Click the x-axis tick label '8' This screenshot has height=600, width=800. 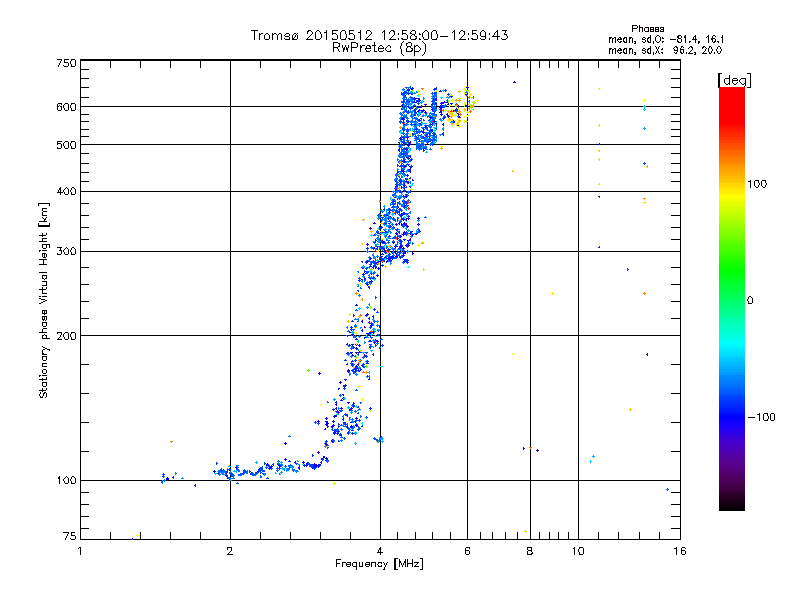(x=530, y=551)
